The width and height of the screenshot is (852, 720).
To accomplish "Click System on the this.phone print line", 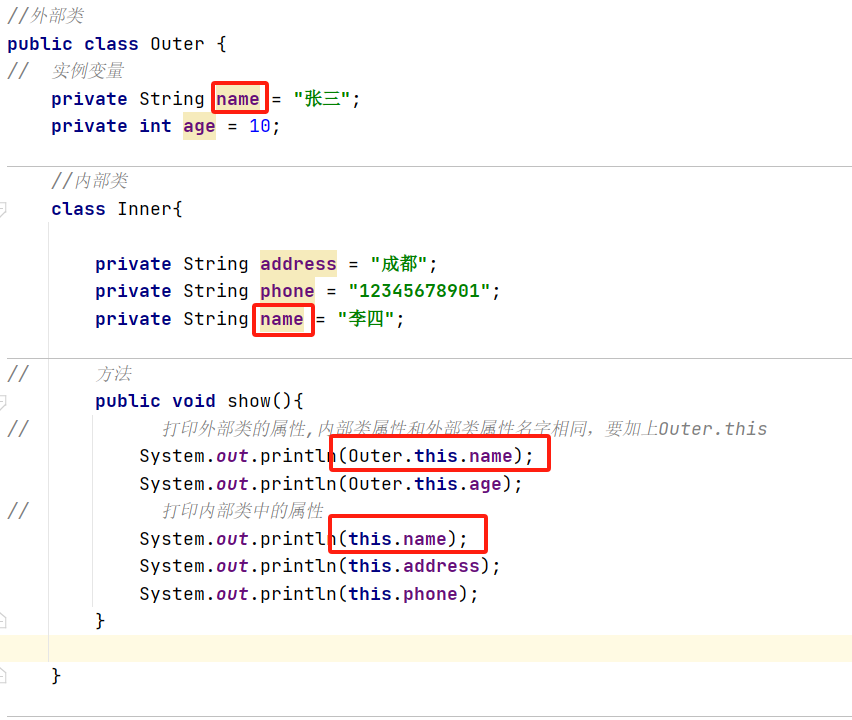I will (172, 594).
